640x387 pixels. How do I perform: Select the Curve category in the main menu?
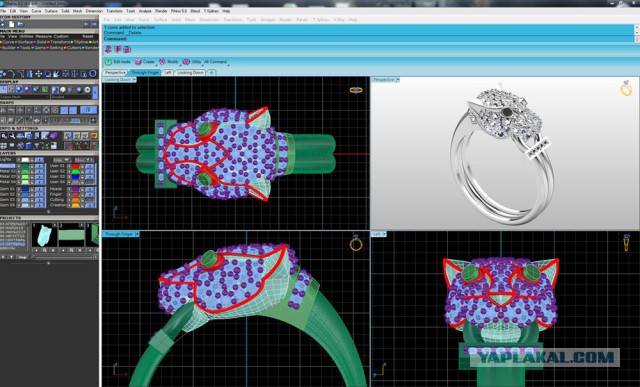[x=7, y=42]
